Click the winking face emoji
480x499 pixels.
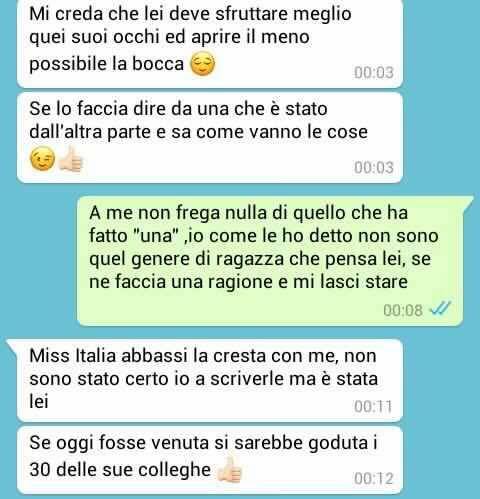point(42,159)
